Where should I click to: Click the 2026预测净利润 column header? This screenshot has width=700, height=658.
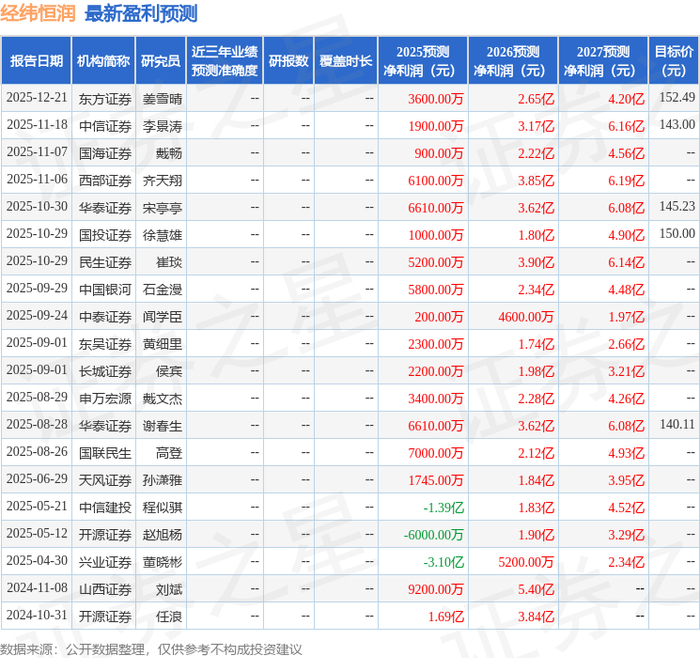point(513,61)
